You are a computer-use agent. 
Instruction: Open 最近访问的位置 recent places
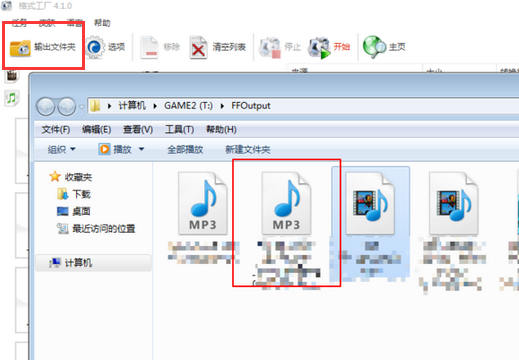tap(96, 229)
